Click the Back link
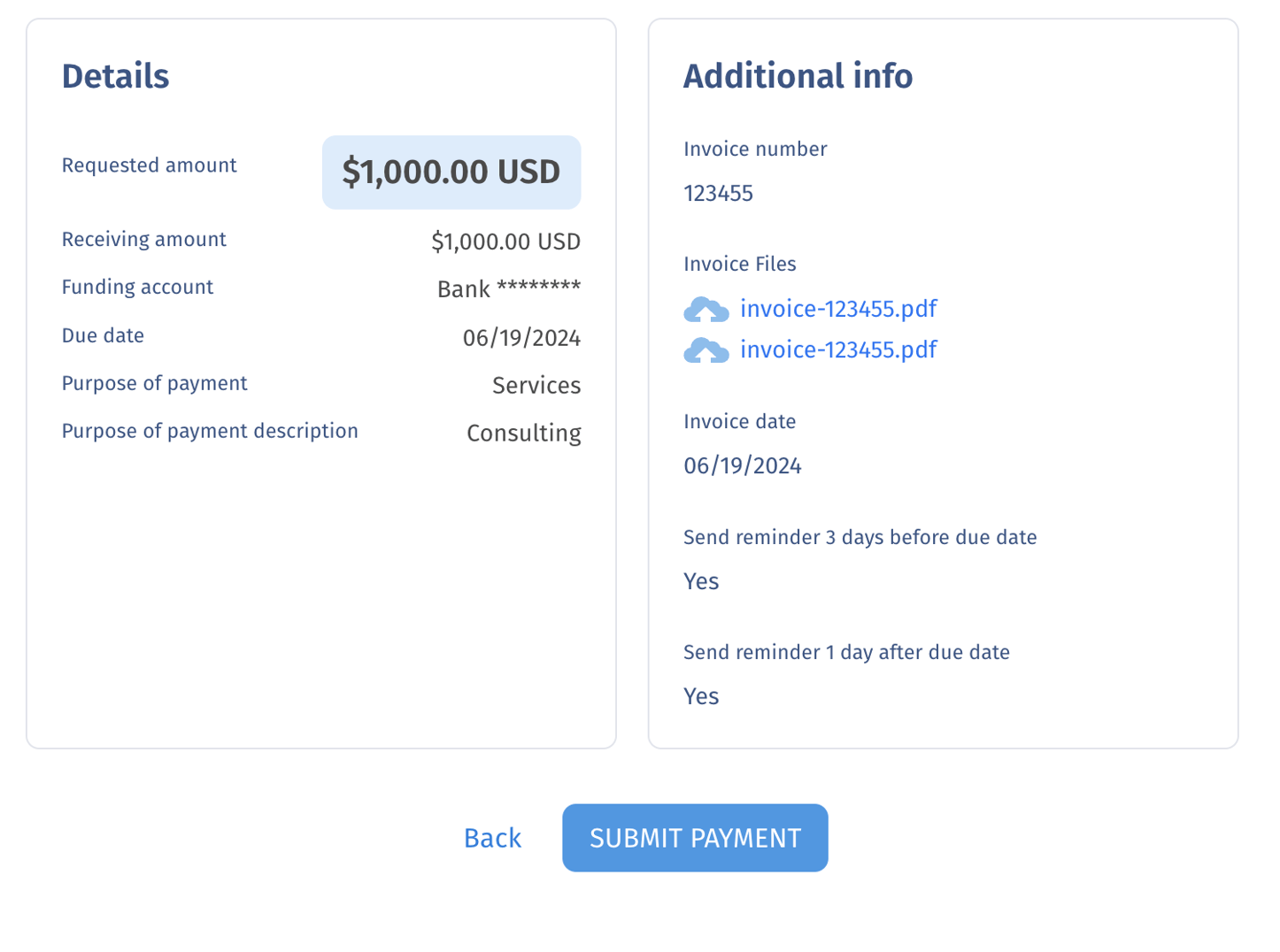This screenshot has width=1280, height=952. coord(492,838)
